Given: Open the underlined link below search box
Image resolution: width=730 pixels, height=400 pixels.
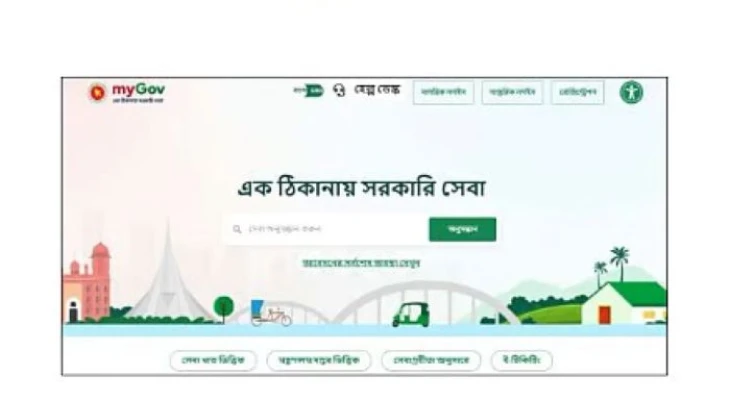Looking at the screenshot, I should pos(361,263).
